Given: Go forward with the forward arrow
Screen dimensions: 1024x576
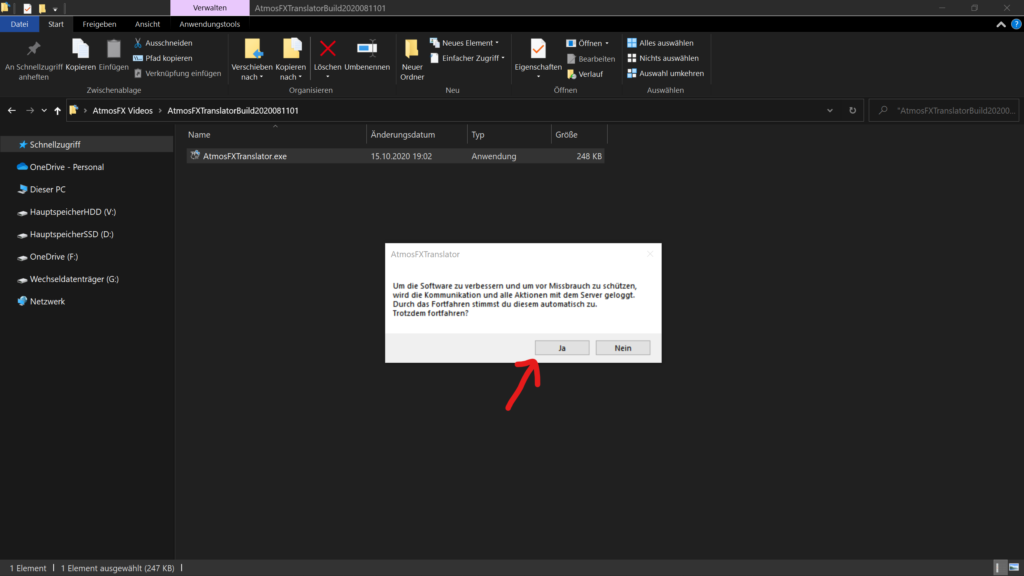Looking at the screenshot, I should coord(30,110).
